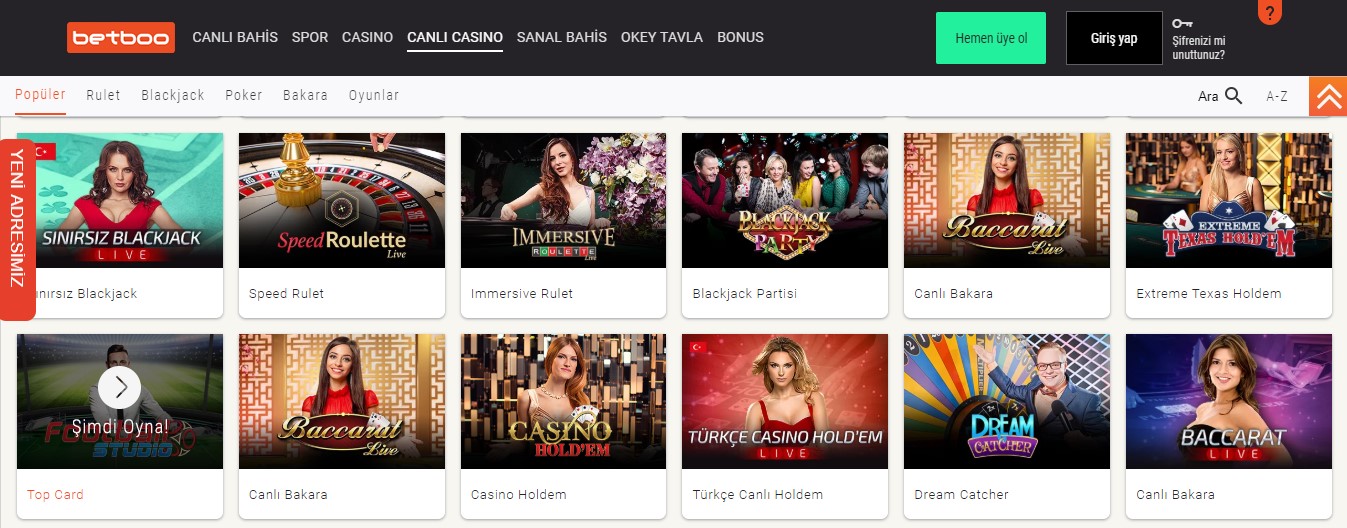Open the Dream Catcher game thumbnail
The height and width of the screenshot is (528, 1347).
(x=1007, y=401)
